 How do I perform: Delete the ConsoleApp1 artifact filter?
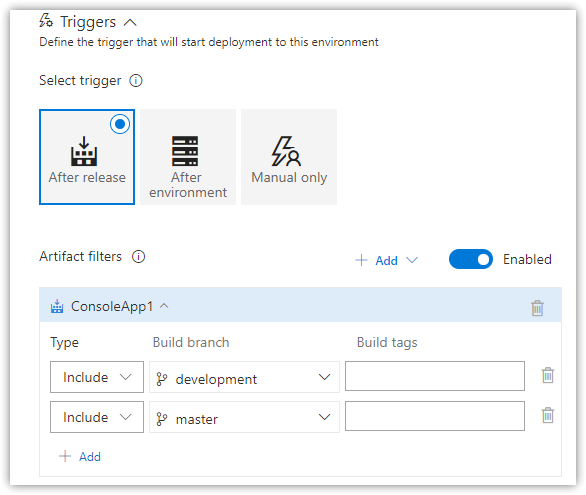point(537,308)
